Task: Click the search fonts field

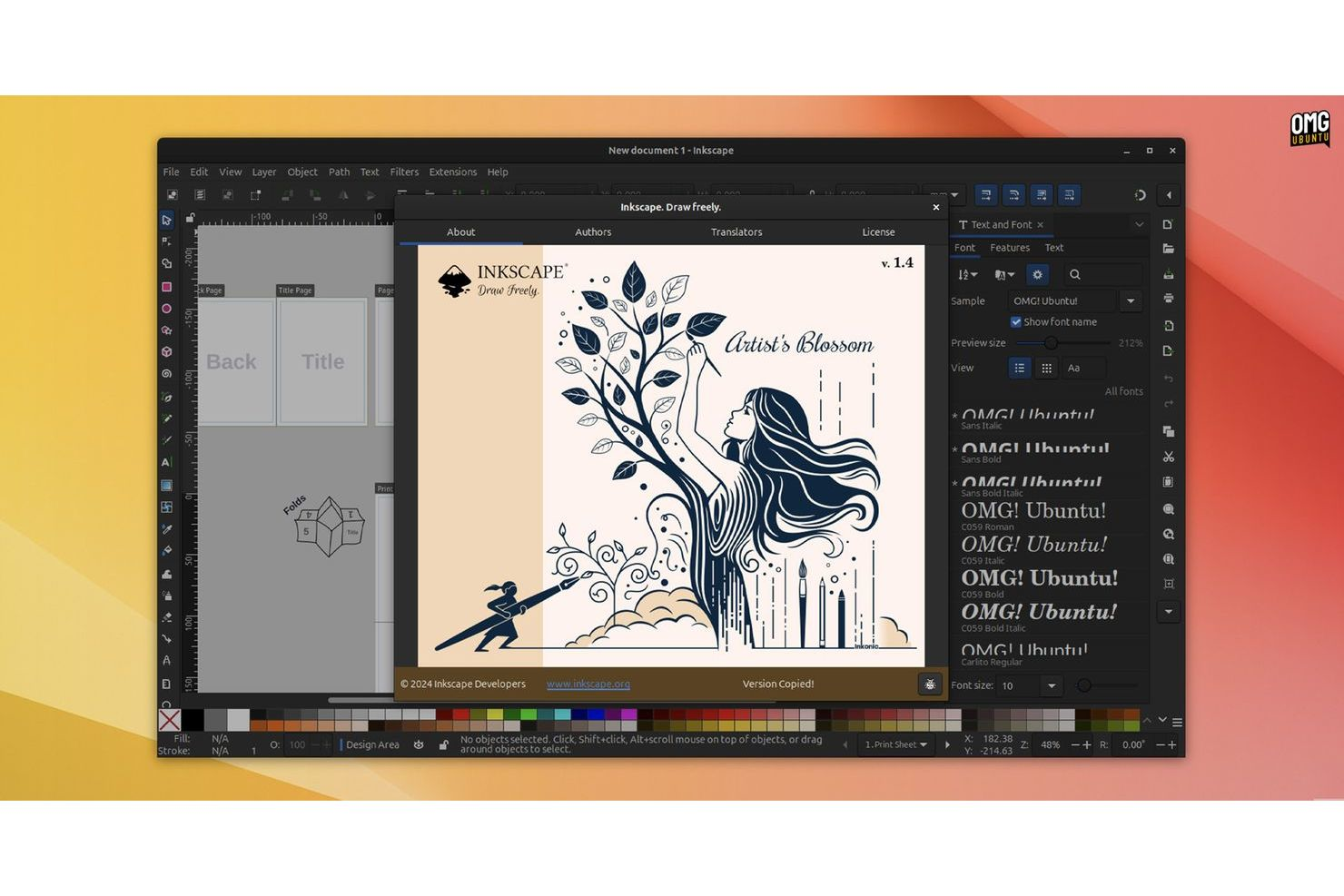Action: point(1102,274)
